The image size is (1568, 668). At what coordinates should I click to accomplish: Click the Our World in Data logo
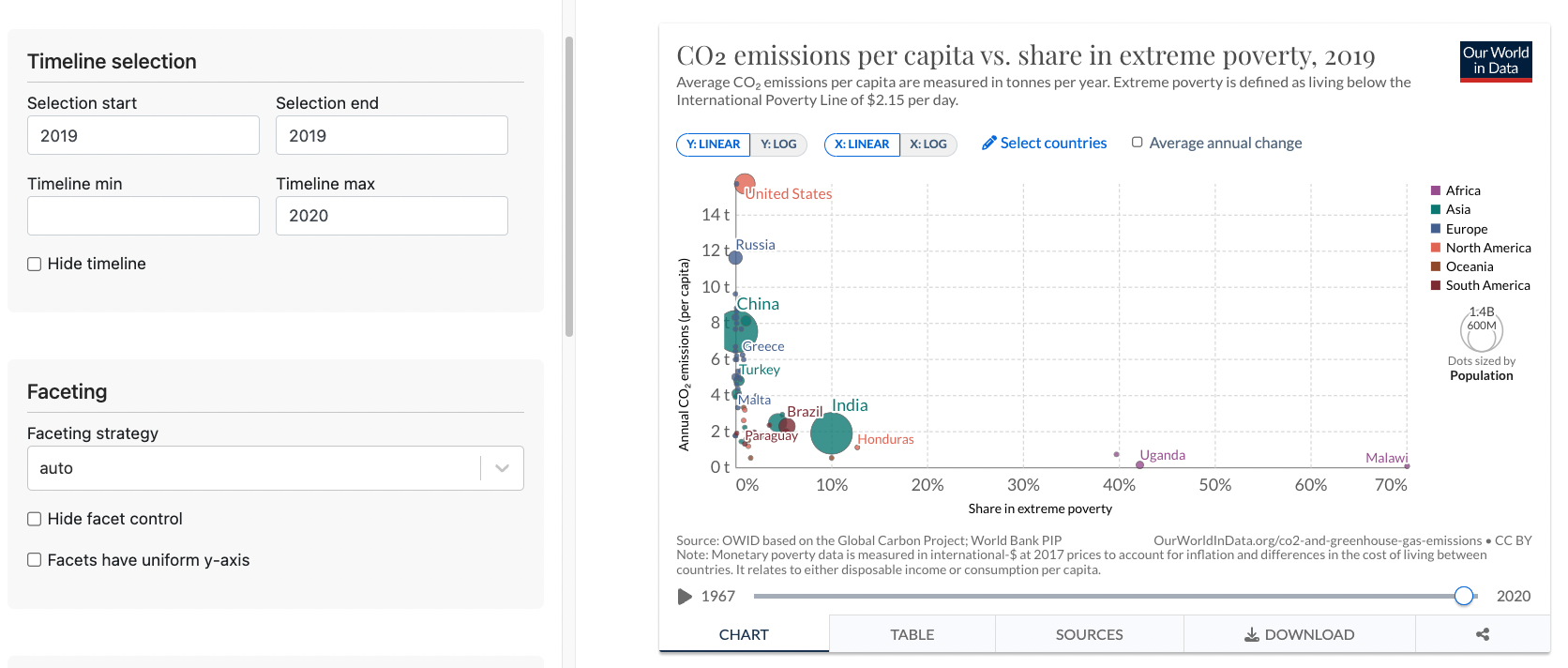pyautogui.click(x=1495, y=61)
